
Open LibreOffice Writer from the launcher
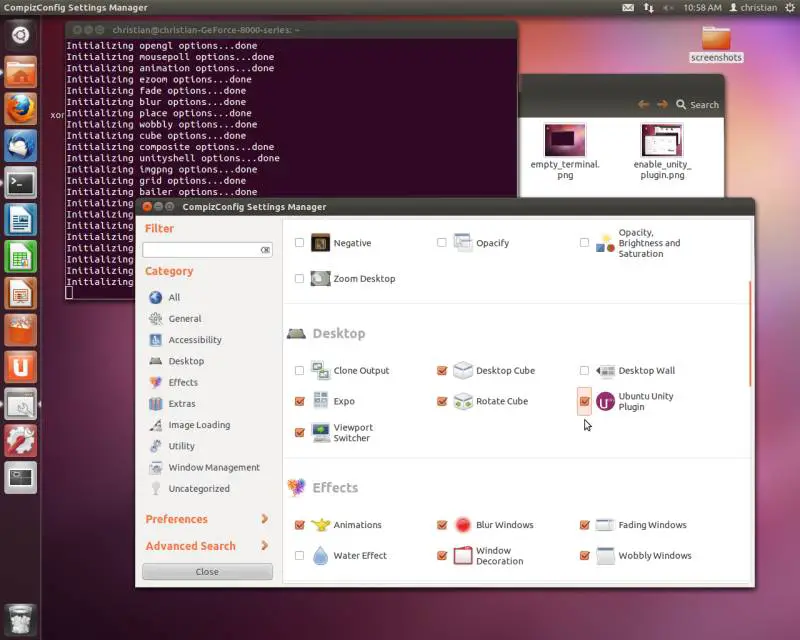(20, 219)
